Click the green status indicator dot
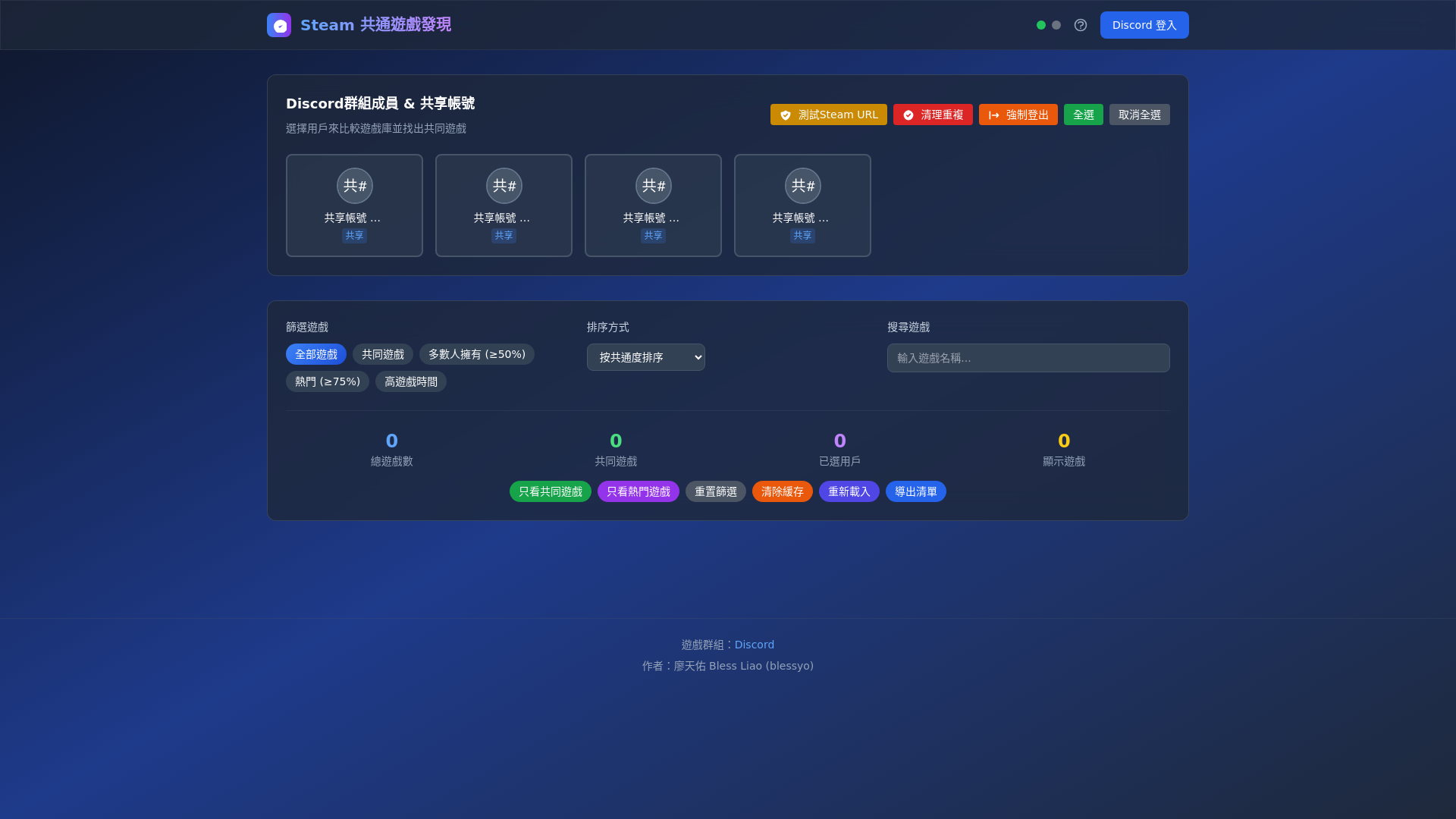The width and height of the screenshot is (1456, 819). coord(1041,25)
